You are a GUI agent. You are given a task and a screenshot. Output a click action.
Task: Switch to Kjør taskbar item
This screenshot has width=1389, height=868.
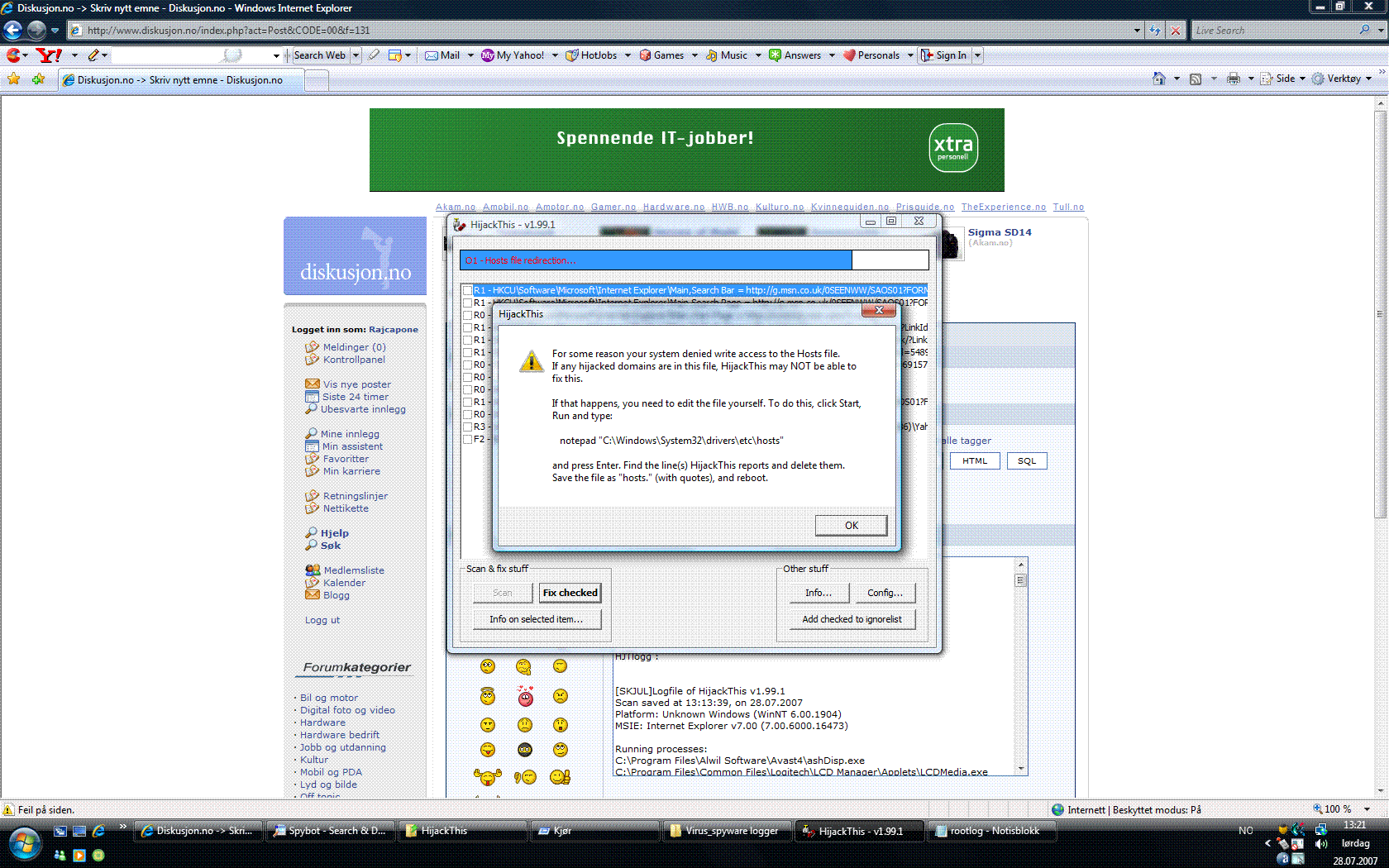click(x=595, y=831)
